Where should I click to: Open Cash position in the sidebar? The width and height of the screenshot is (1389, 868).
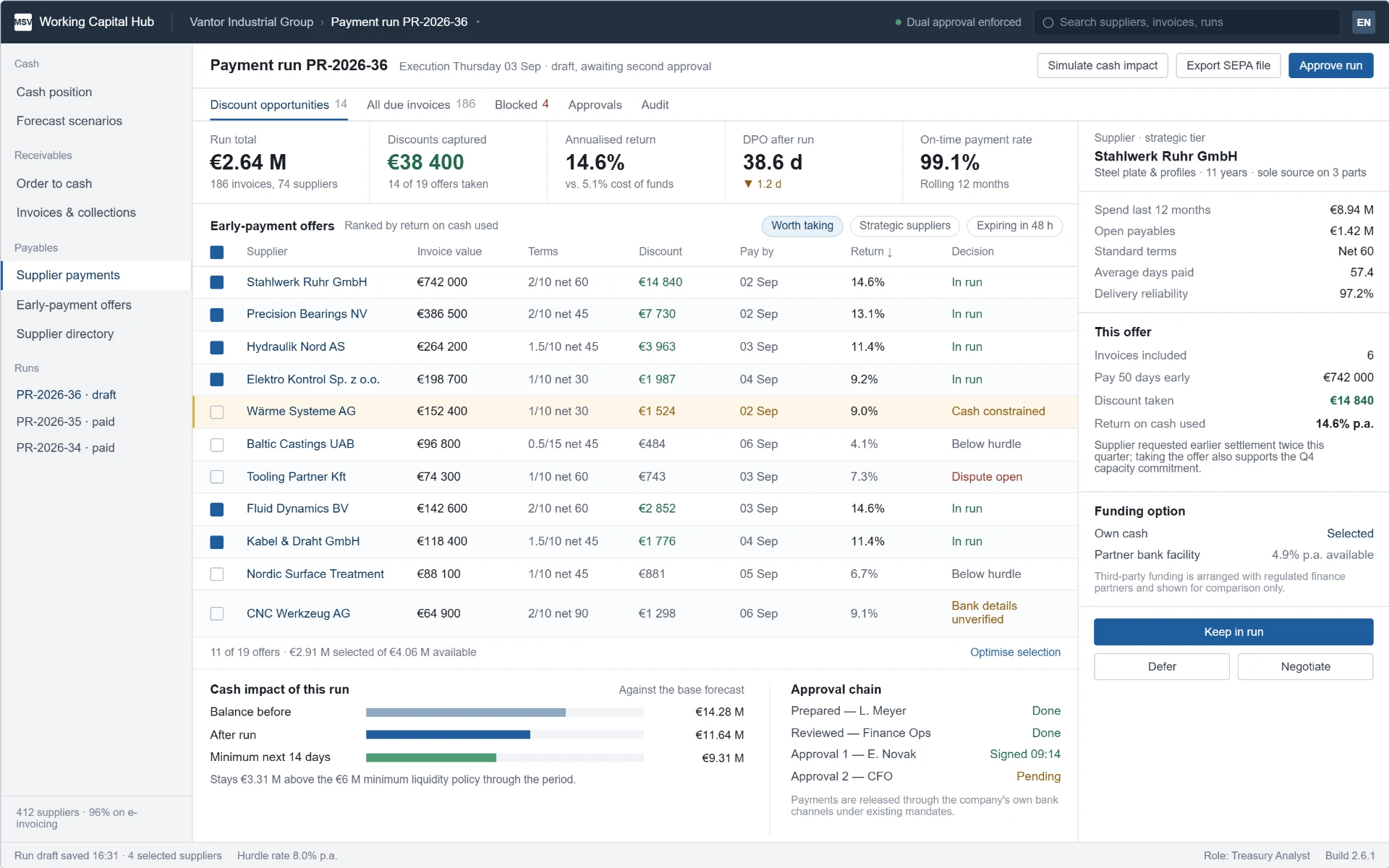tap(97, 92)
